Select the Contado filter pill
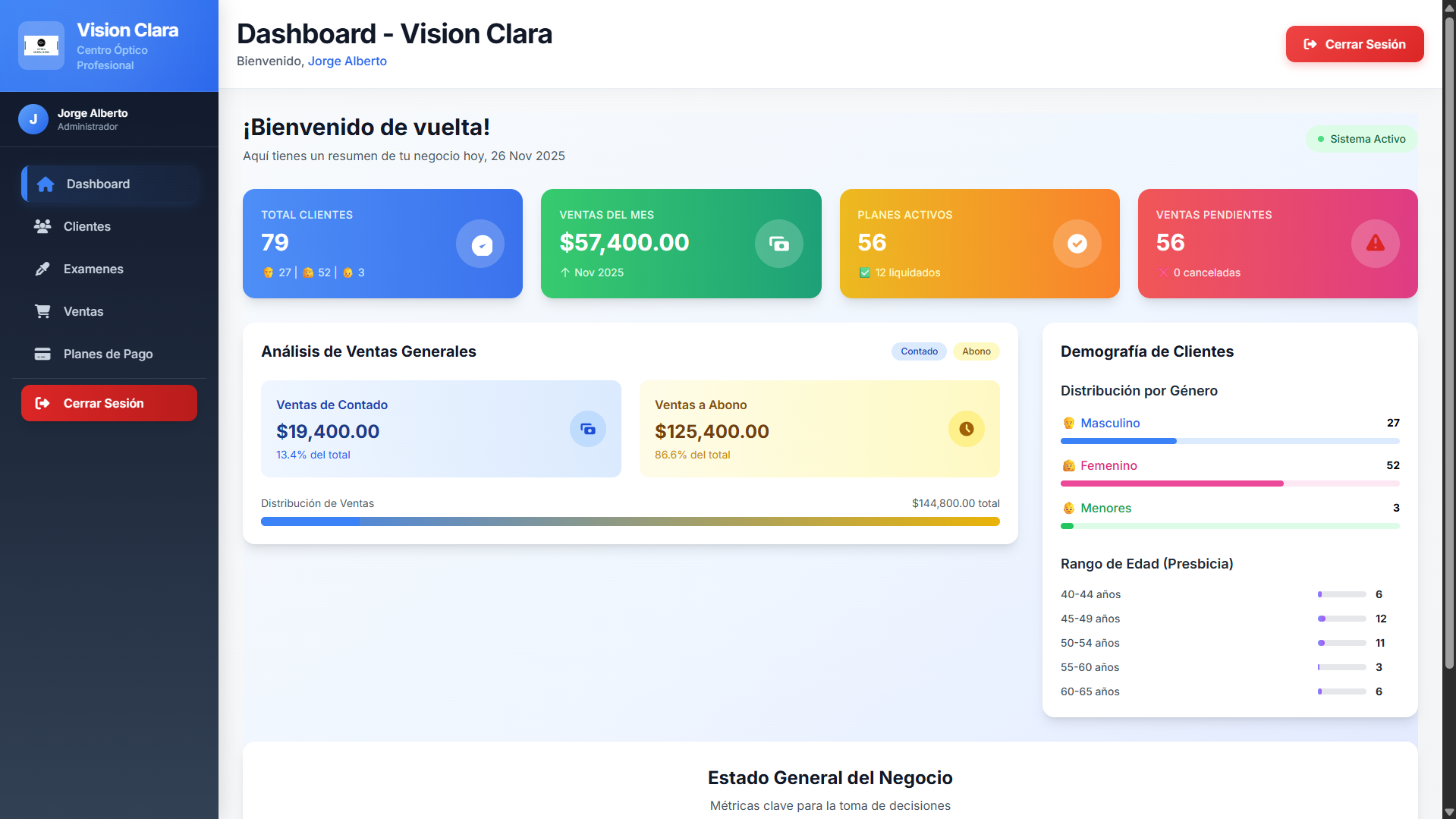Image resolution: width=1456 pixels, height=819 pixels. coord(918,351)
